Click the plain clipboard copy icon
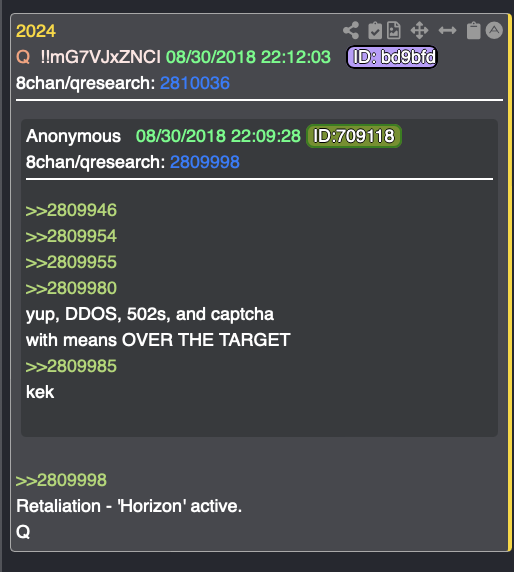The width and height of the screenshot is (514, 572). (x=474, y=30)
